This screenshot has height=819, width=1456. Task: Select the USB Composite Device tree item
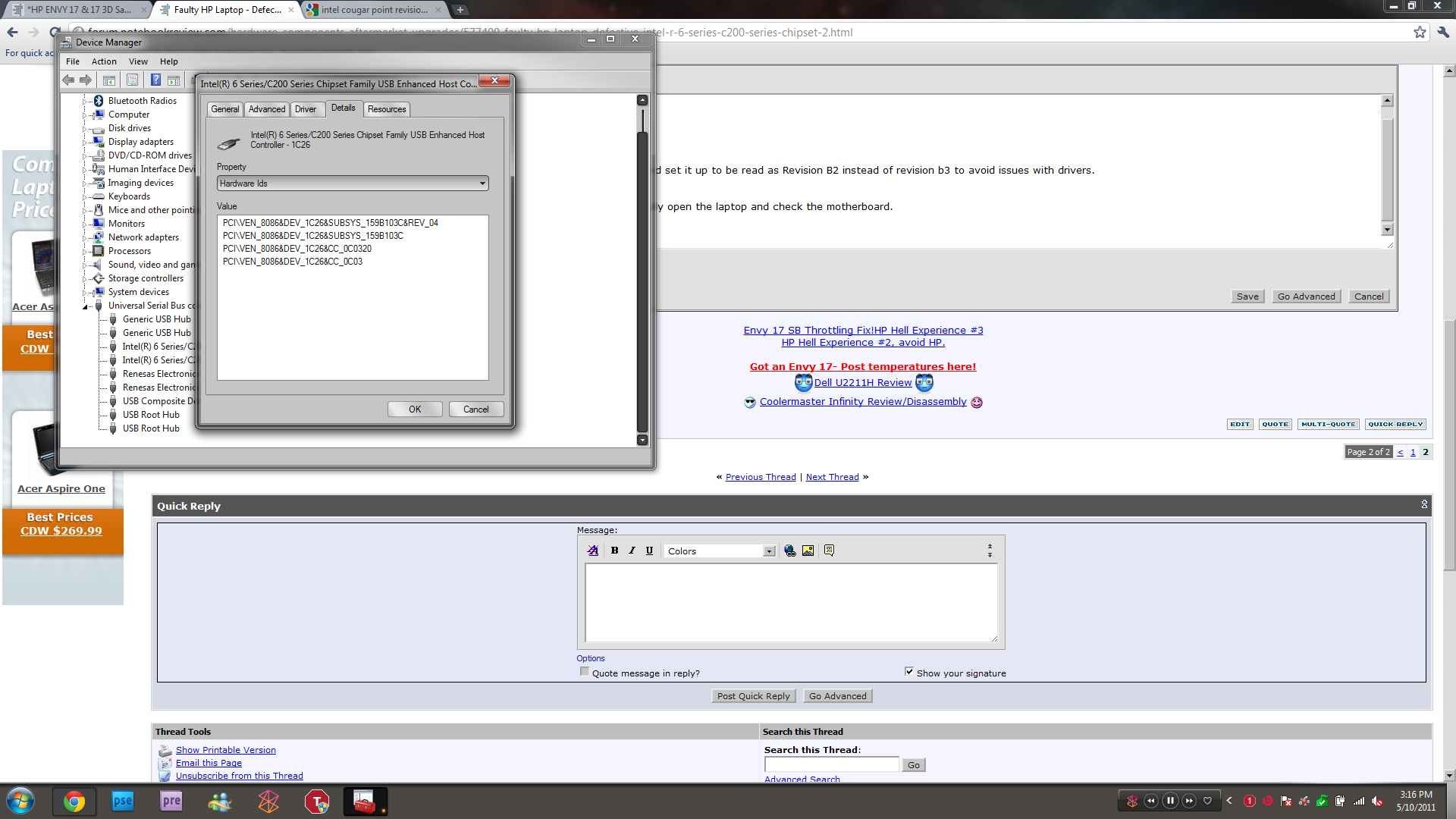pyautogui.click(x=158, y=401)
